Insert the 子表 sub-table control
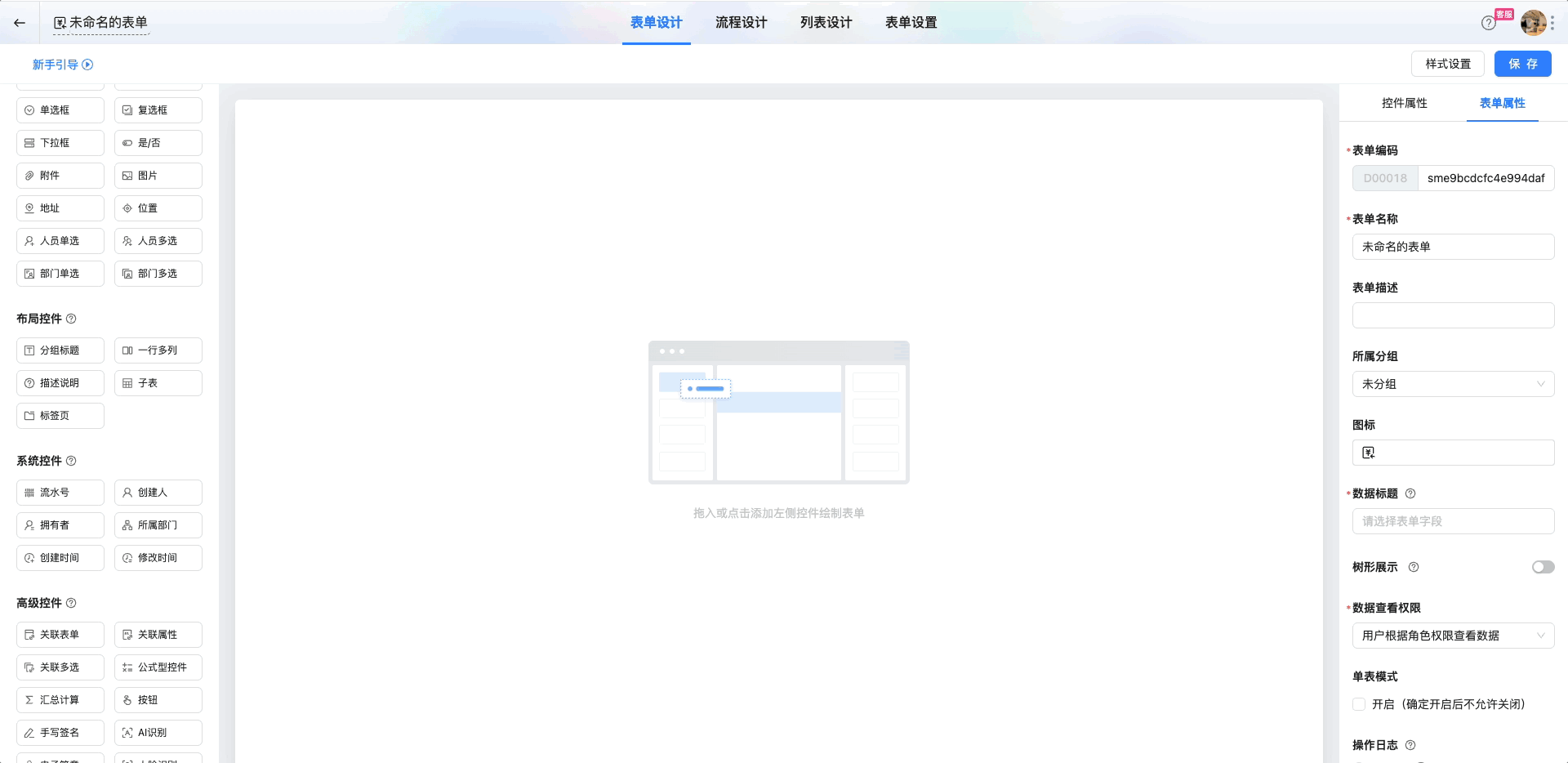The image size is (1568, 763). click(158, 383)
